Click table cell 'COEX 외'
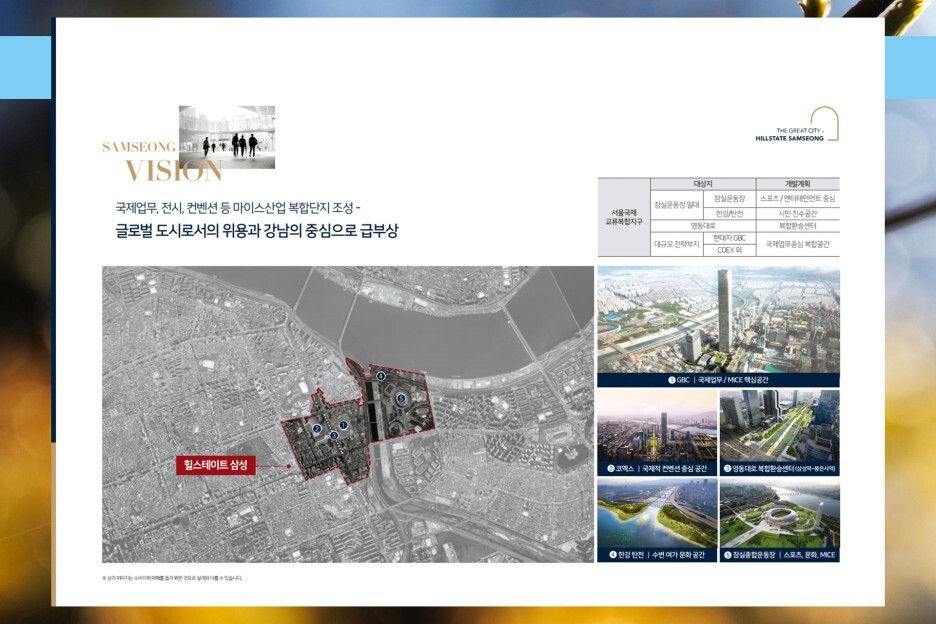 pos(729,250)
